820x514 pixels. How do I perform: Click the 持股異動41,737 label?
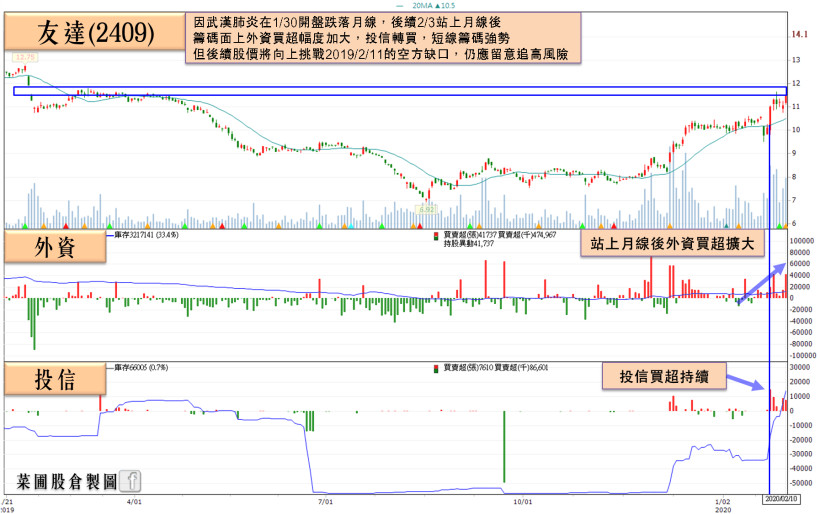[469, 244]
